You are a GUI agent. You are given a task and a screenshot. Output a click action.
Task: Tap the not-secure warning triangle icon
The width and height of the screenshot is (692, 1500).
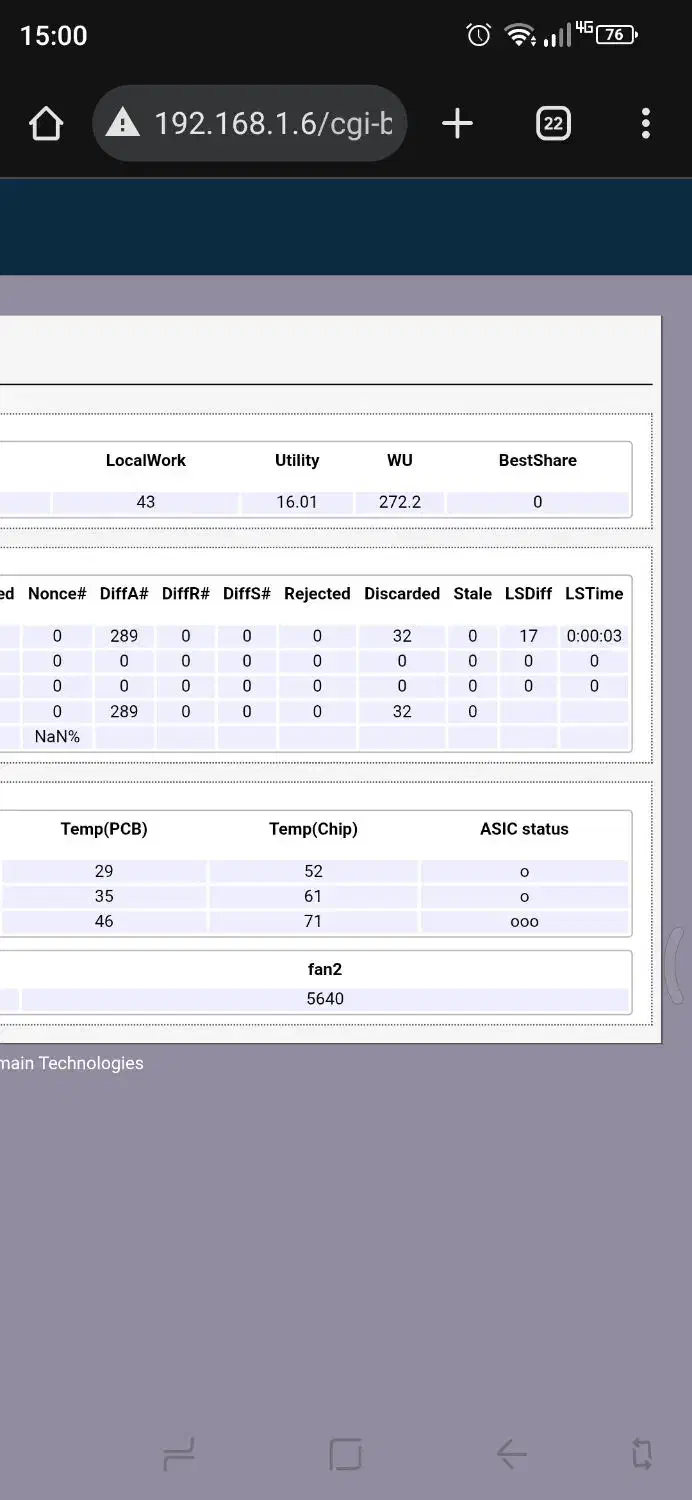pyautogui.click(x=122, y=124)
